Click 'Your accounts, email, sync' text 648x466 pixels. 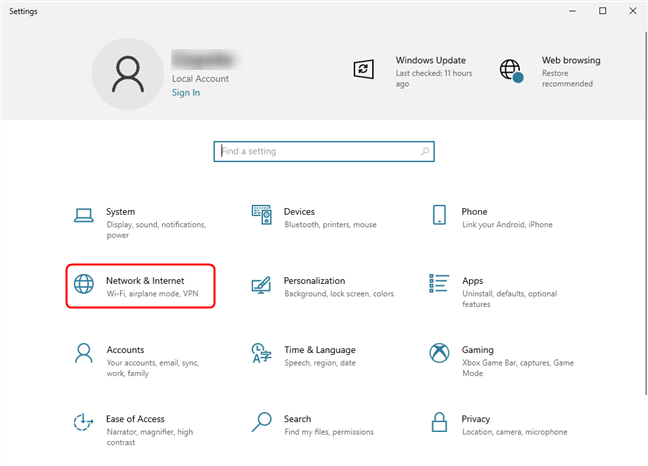153,368
